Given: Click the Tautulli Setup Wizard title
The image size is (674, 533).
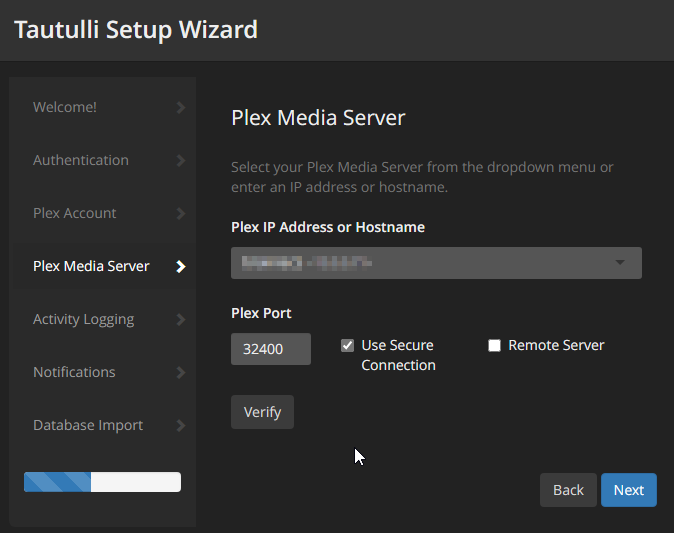Looking at the screenshot, I should (136, 30).
